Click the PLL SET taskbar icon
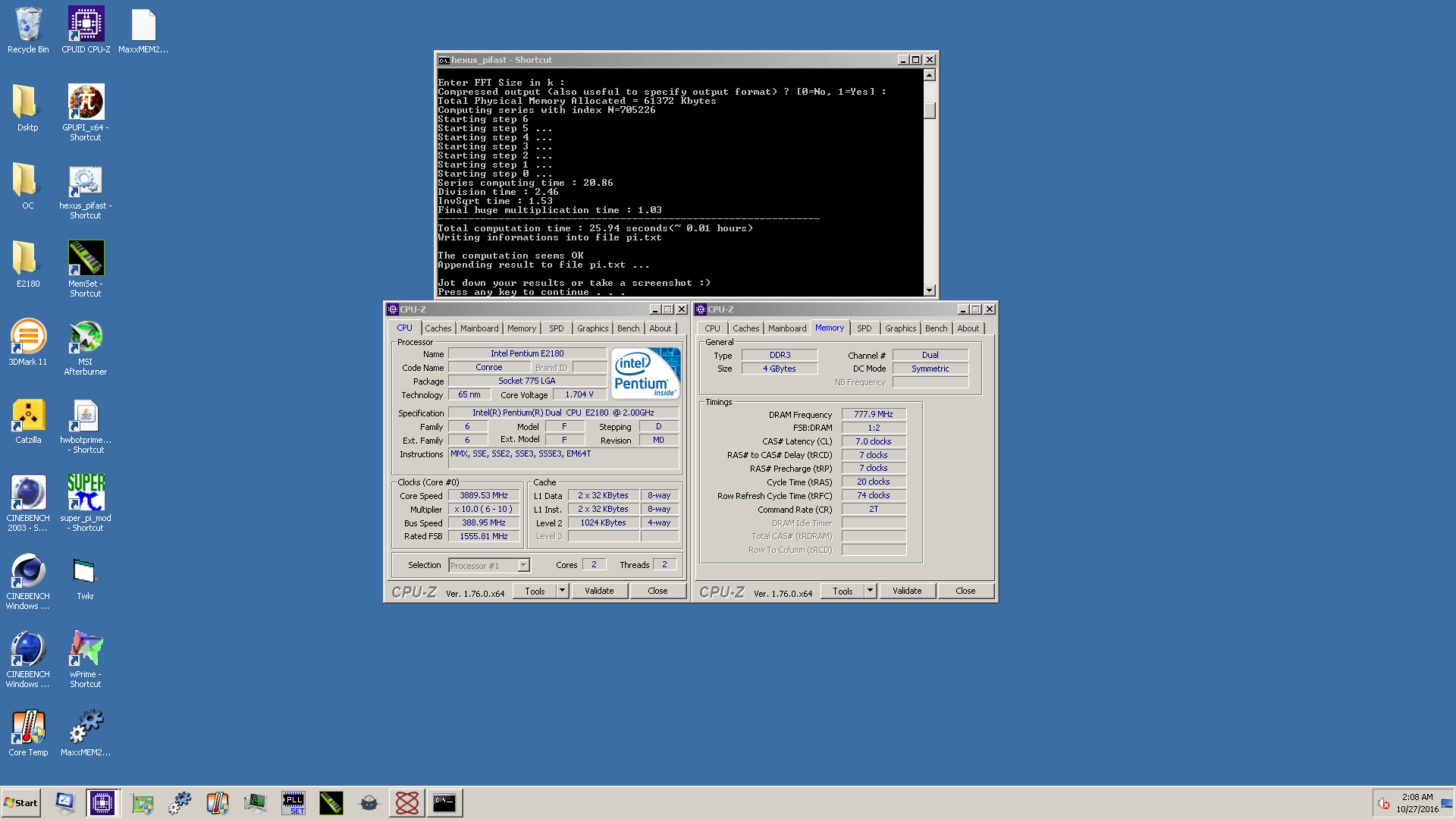 pyautogui.click(x=293, y=802)
